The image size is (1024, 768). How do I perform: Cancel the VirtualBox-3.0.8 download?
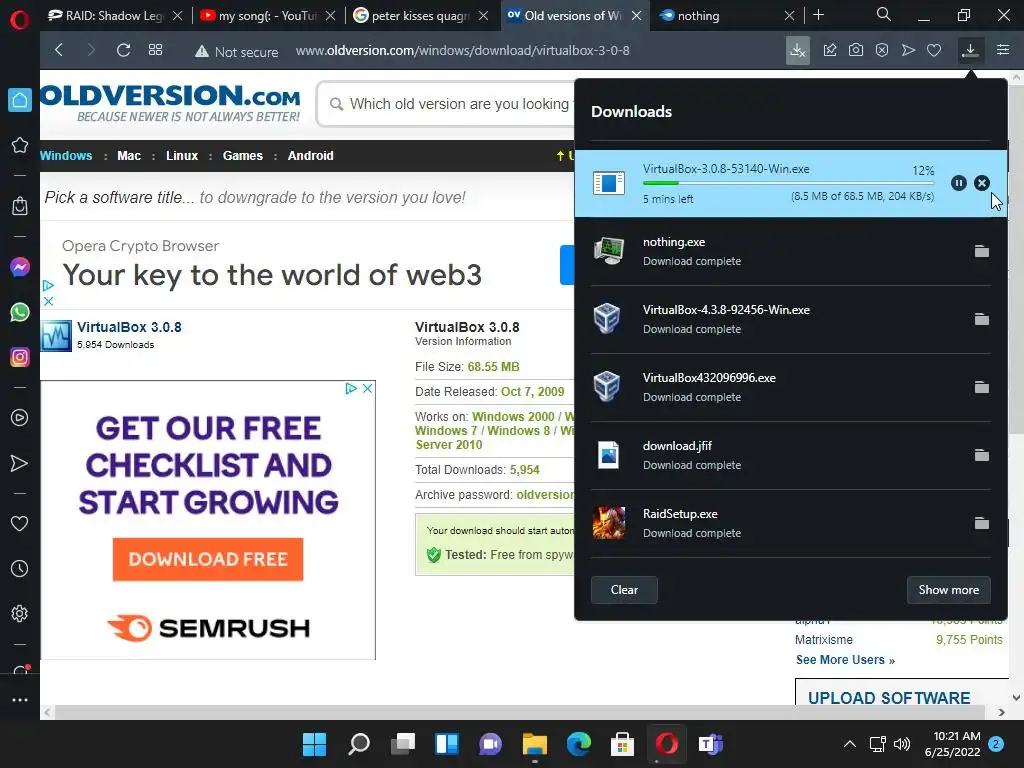point(982,183)
